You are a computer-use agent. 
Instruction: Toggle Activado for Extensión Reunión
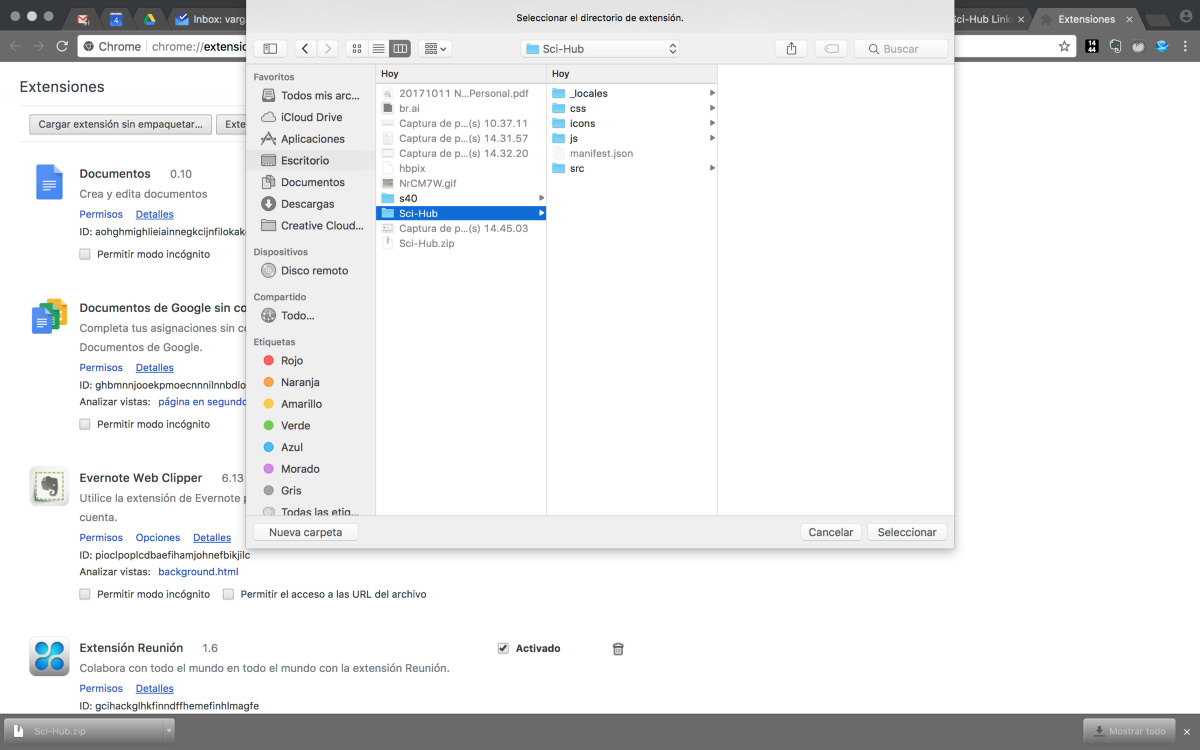(x=503, y=648)
